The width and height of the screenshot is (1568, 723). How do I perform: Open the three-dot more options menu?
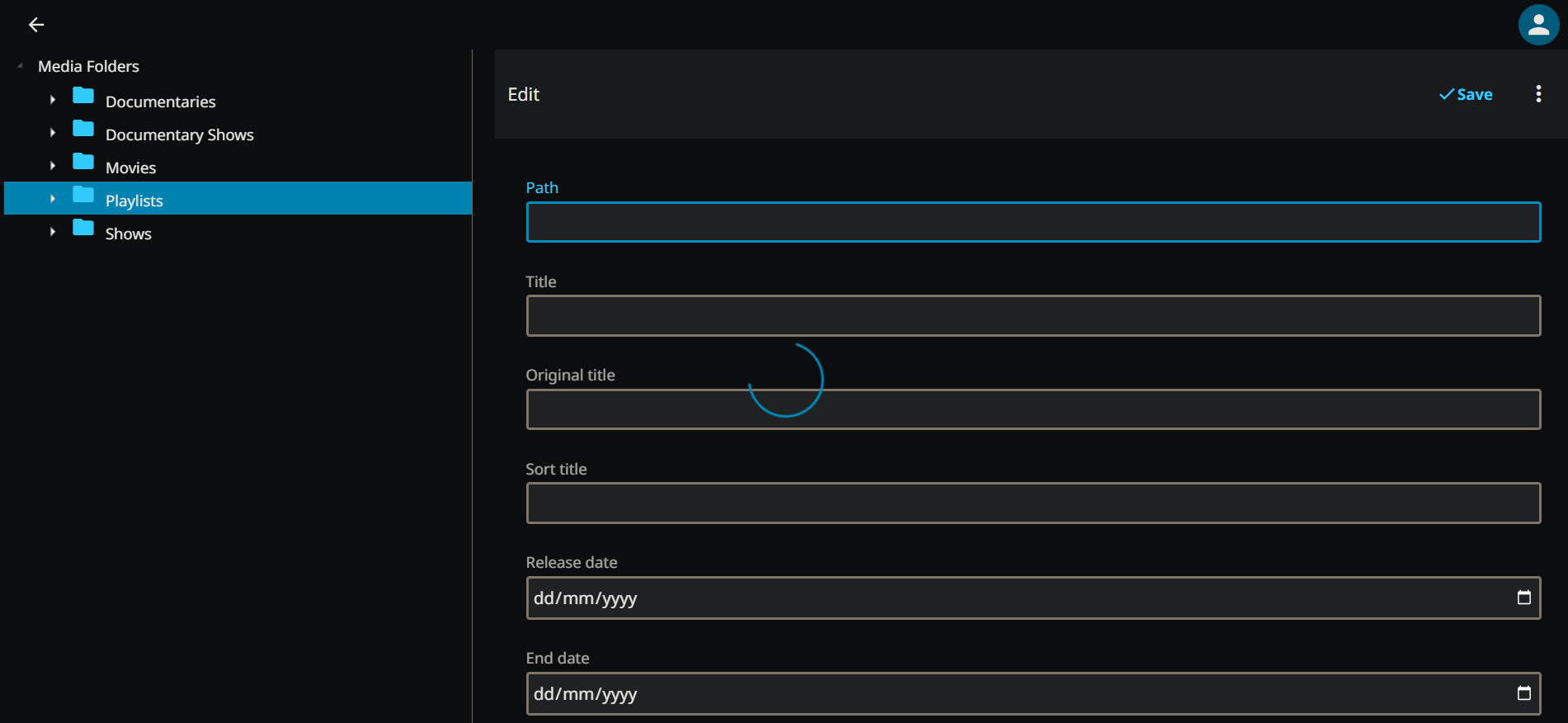click(1538, 94)
